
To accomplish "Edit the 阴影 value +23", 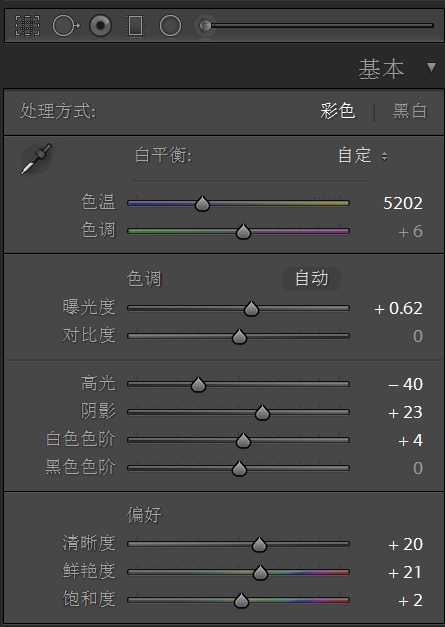I will point(405,412).
